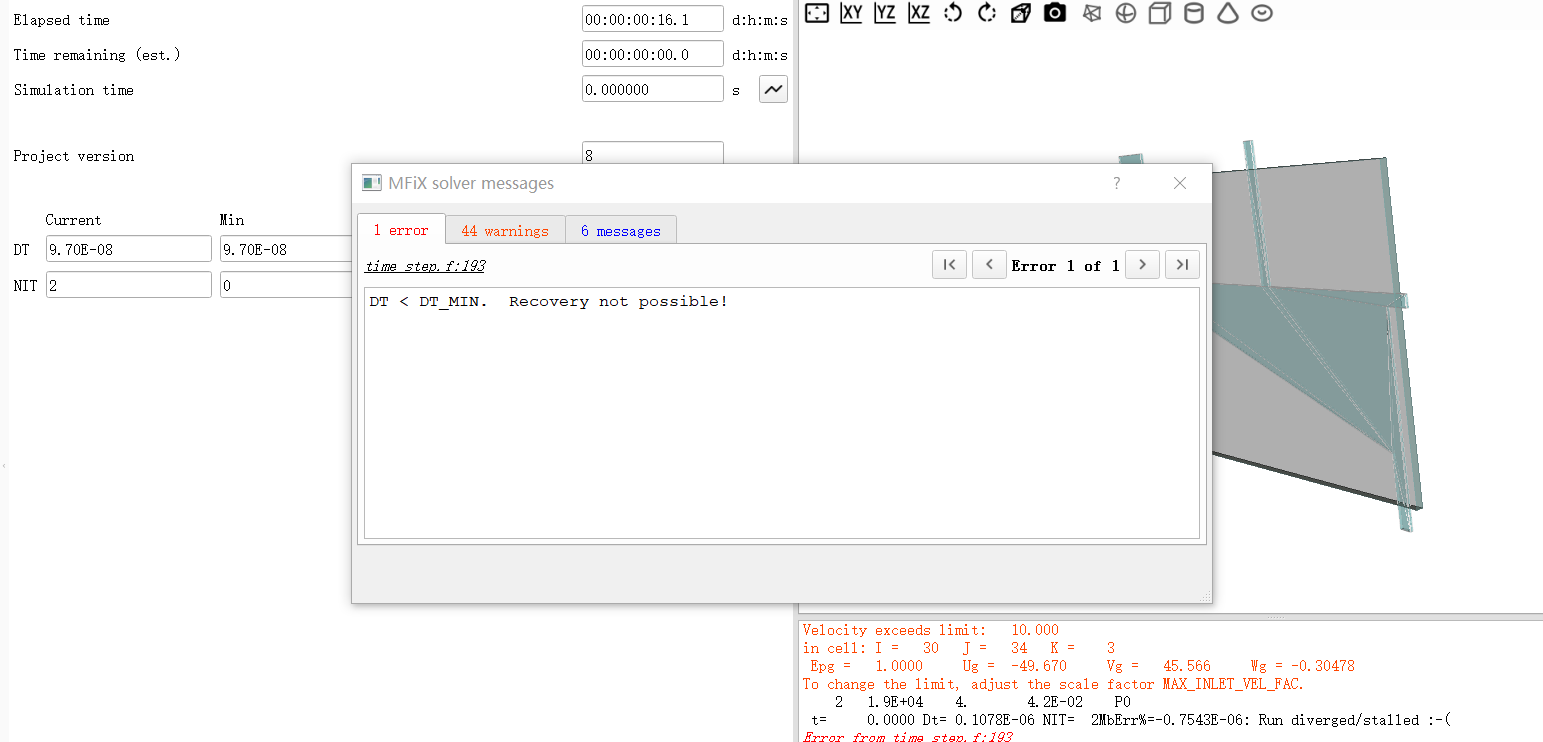The width and height of the screenshot is (1543, 742).
Task: Open the 6 messages tab
Action: coord(620,231)
